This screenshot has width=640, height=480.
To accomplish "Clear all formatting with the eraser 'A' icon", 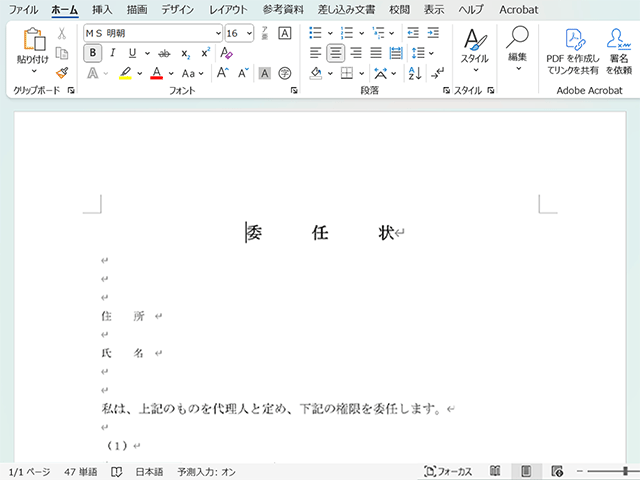I will point(226,53).
